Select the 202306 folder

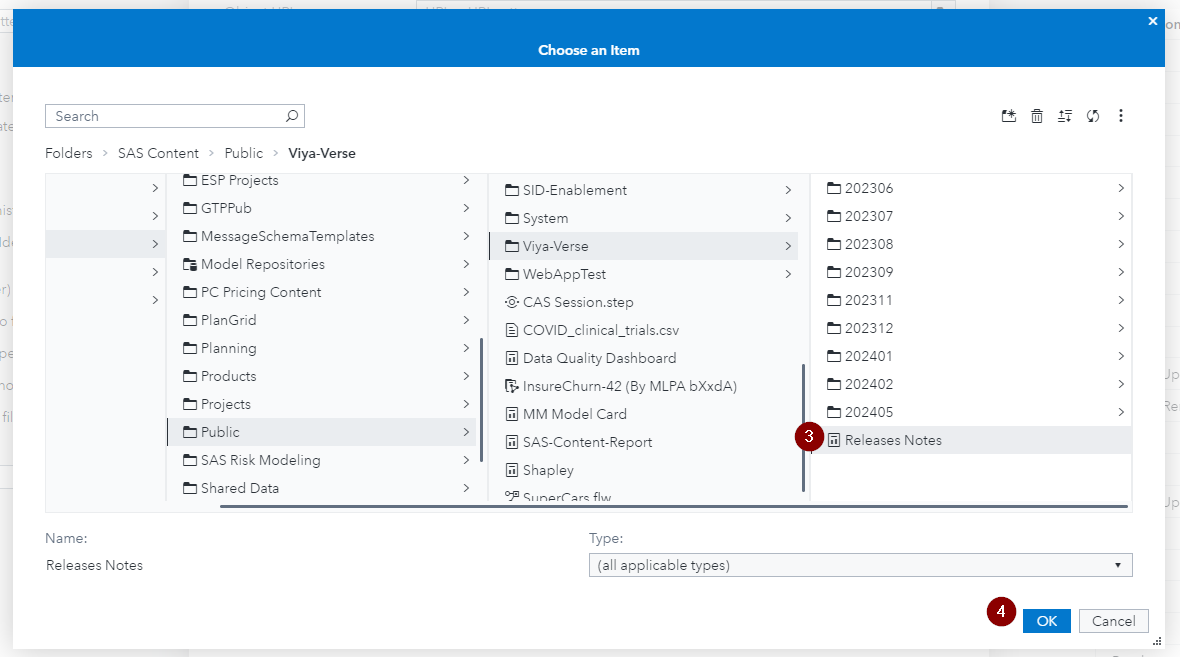[868, 187]
